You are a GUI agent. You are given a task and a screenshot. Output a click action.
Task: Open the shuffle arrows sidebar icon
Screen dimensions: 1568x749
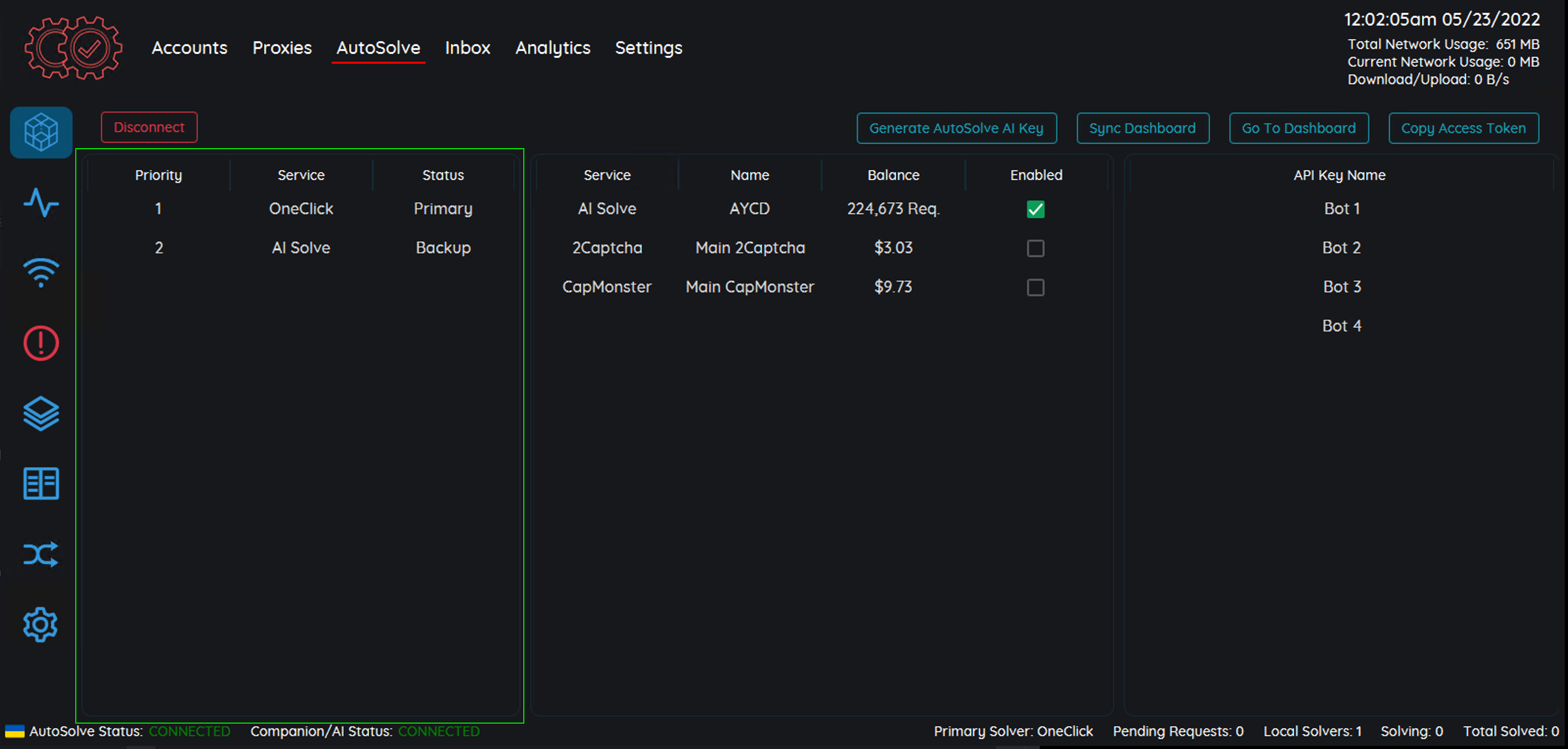tap(41, 554)
